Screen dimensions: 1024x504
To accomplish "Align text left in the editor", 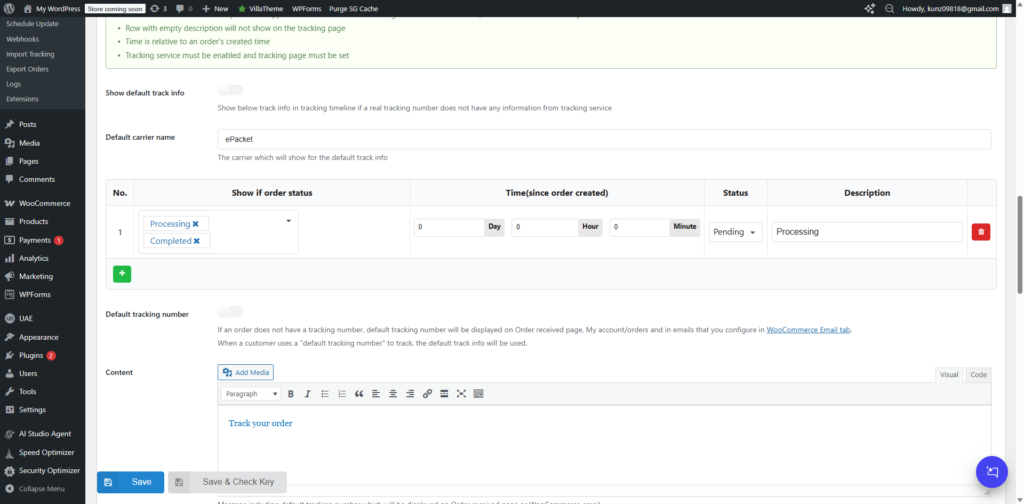I will pyautogui.click(x=376, y=394).
